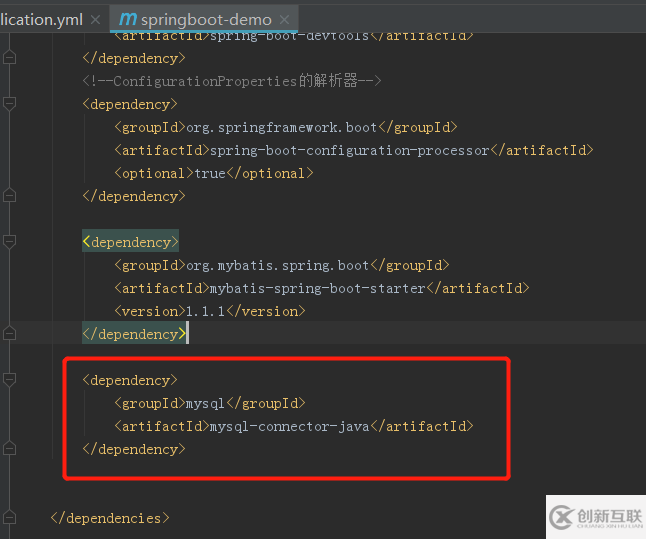This screenshot has height=539, width=646.
Task: Click the ConfigurationProperties comment line
Action: coord(232,81)
